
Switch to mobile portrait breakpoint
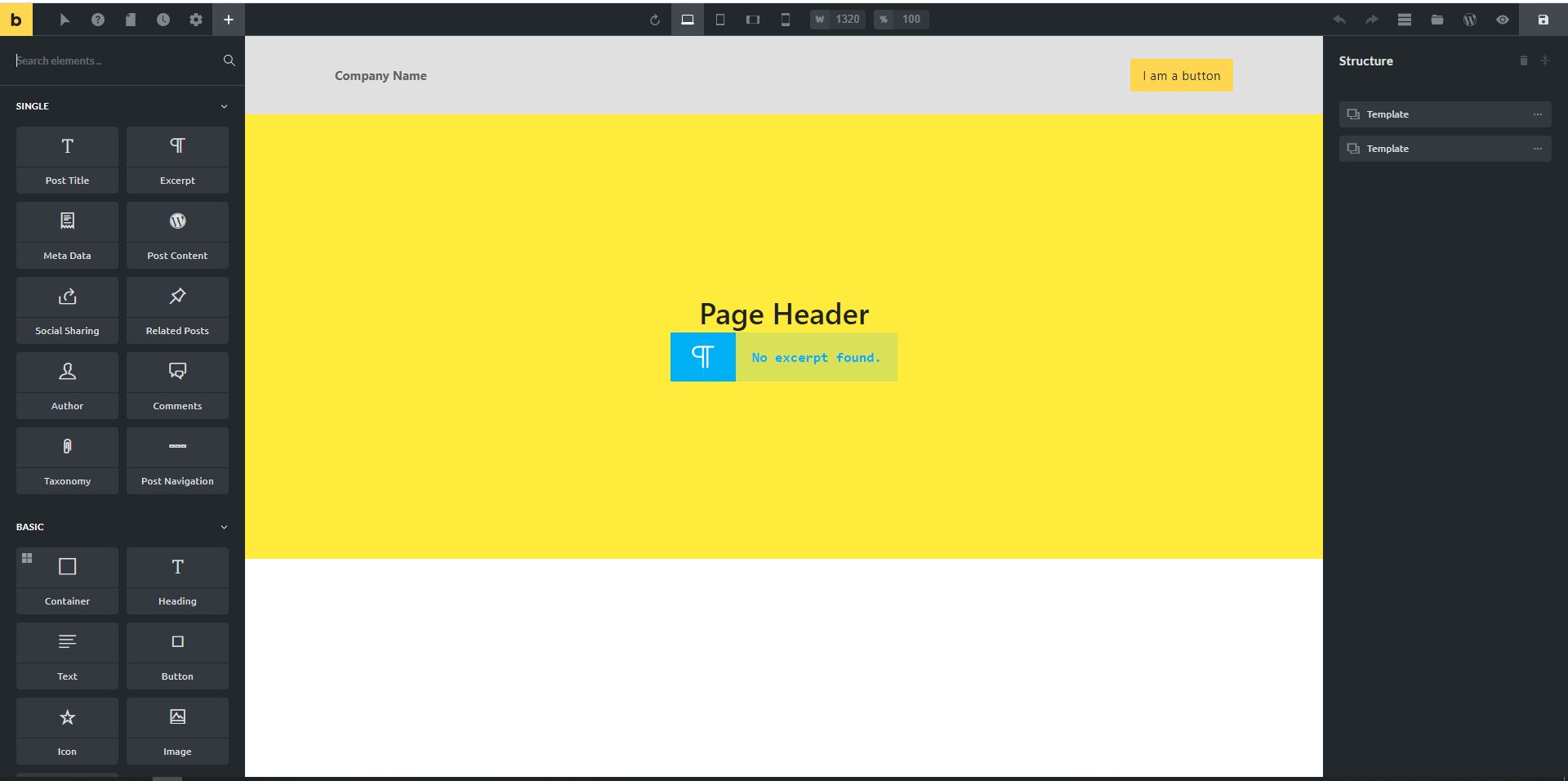[786, 20]
